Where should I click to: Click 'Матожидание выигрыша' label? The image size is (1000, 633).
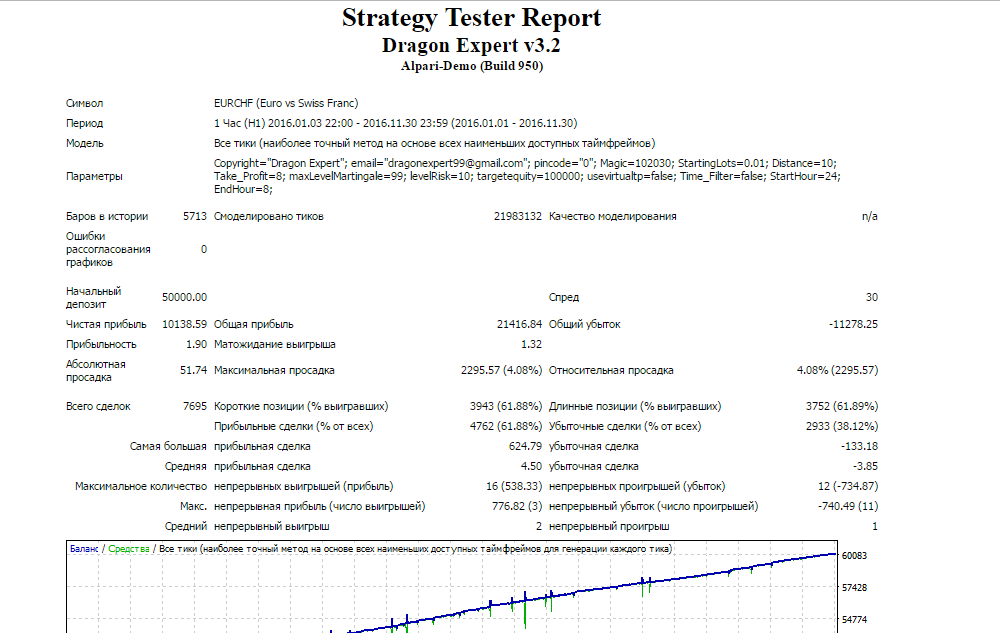click(275, 344)
